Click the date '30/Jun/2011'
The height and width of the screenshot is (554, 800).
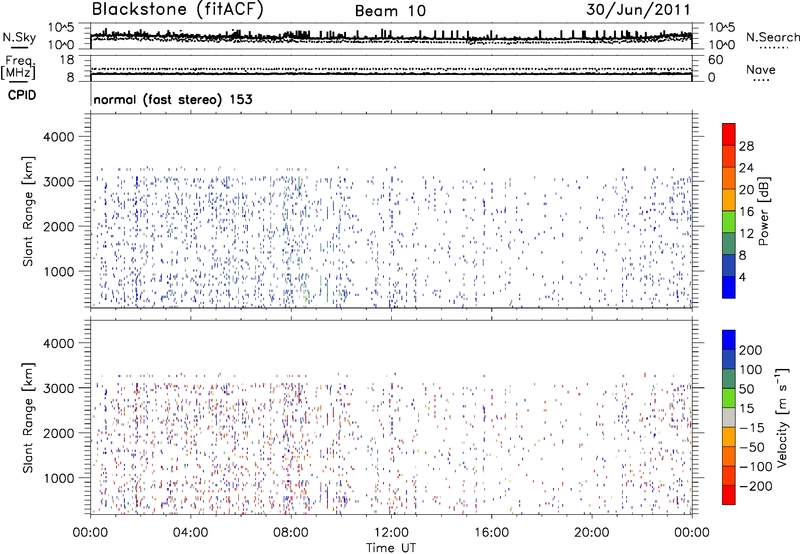(638, 10)
